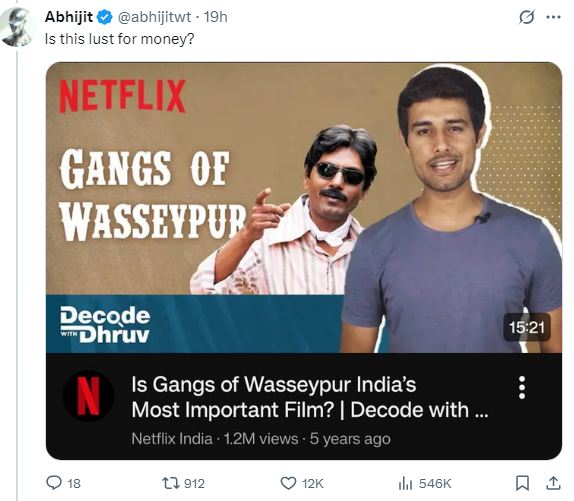Click the Abhijit display name

pyautogui.click(x=68, y=17)
